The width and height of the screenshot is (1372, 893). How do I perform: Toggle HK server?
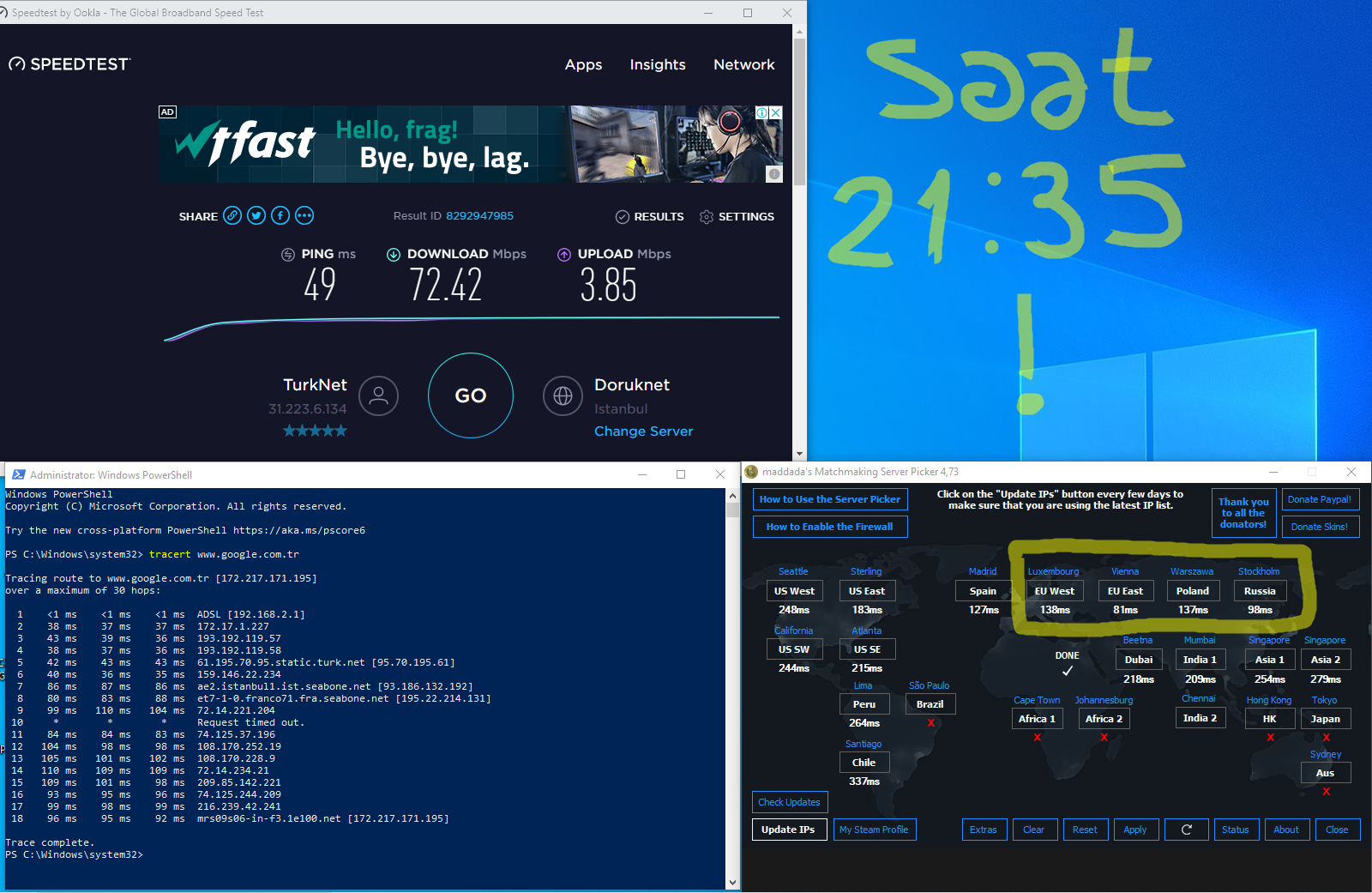tap(1270, 719)
